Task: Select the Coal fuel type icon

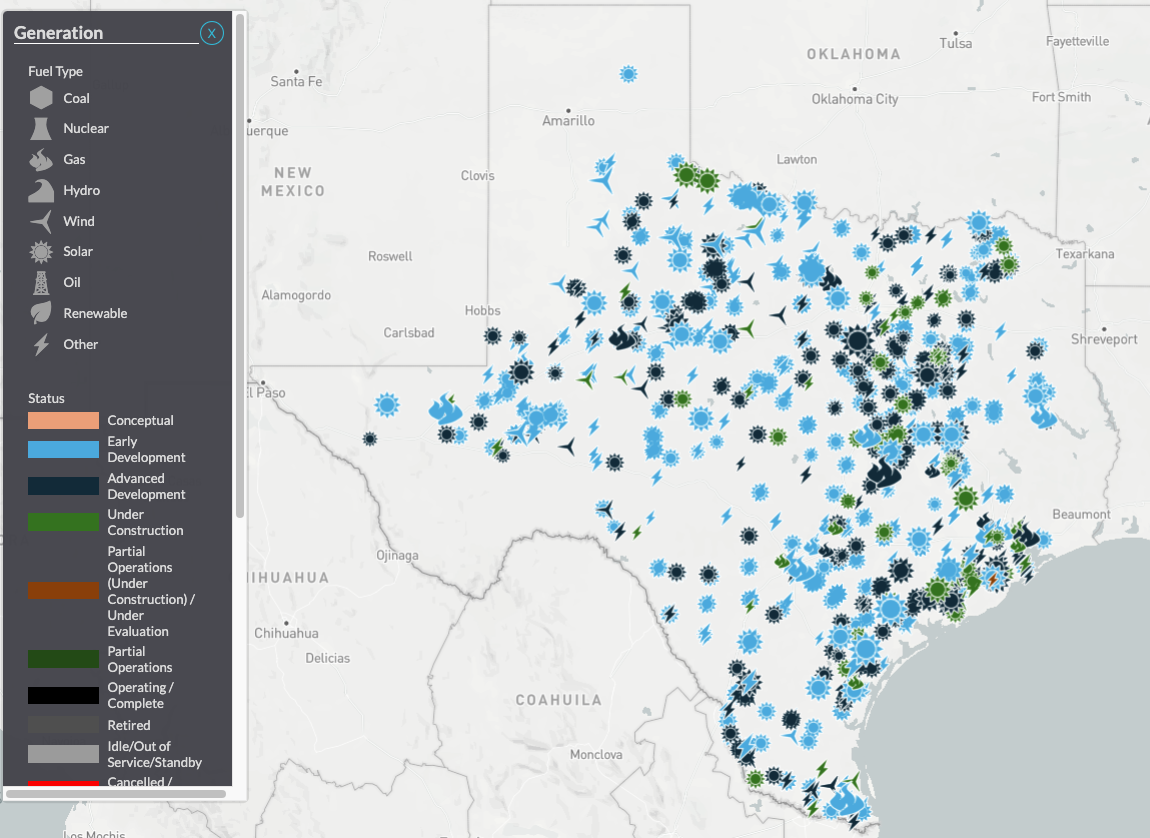Action: (x=42, y=98)
